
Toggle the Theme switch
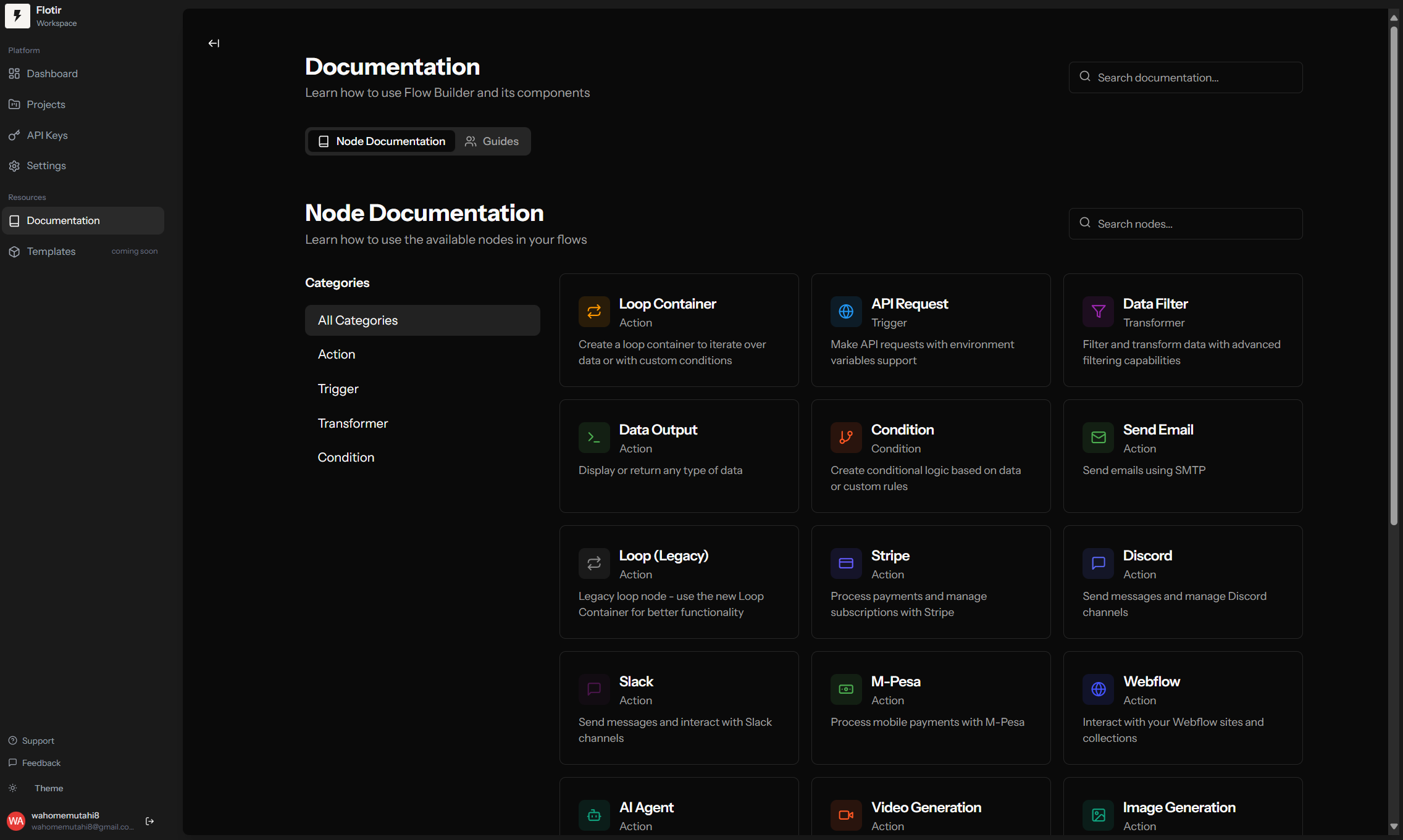(14, 788)
